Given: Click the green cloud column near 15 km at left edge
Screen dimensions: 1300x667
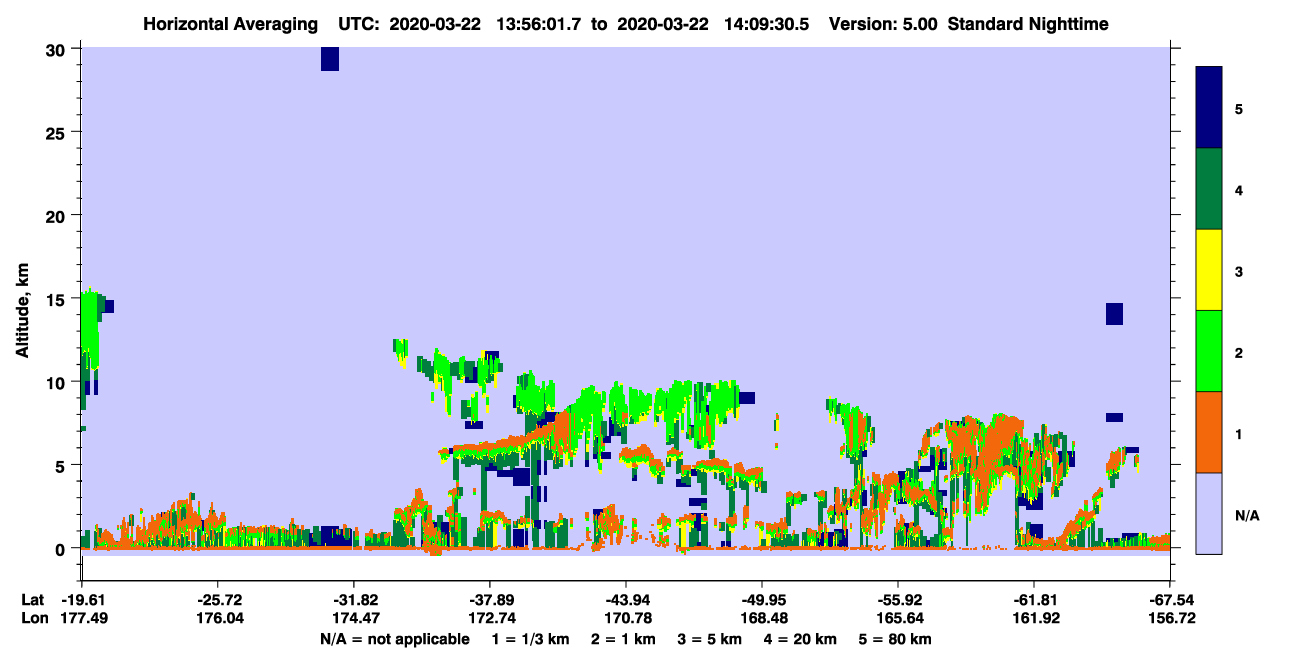Looking at the screenshot, I should 91,330.
